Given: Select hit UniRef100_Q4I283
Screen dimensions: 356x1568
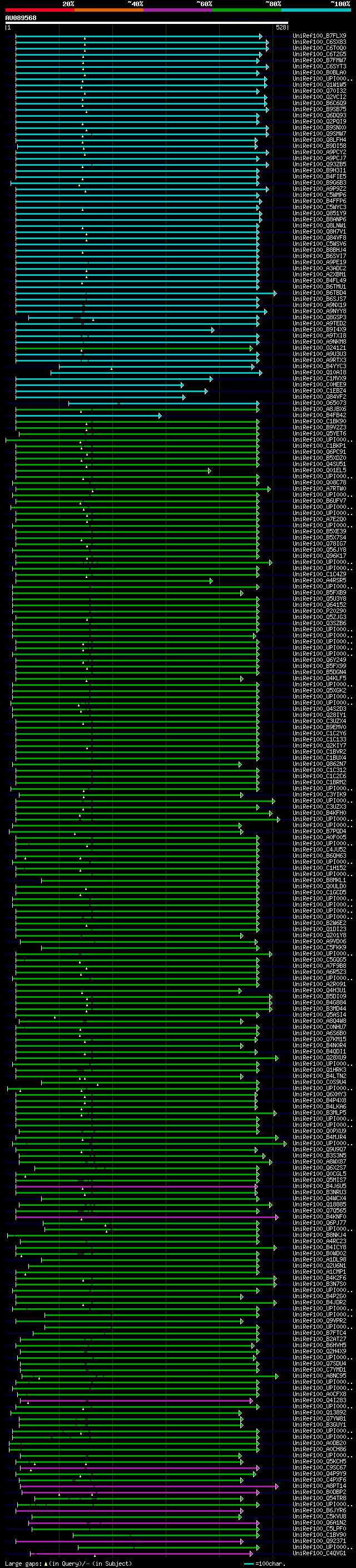Looking at the screenshot, I should coord(319,1400).
